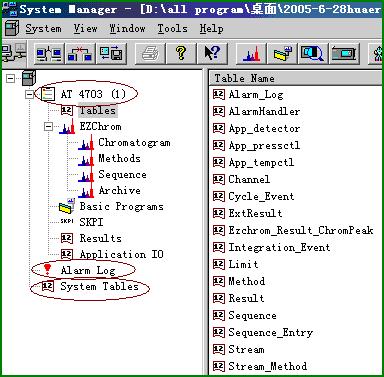Collapse the AT 4703 (1) tree node
The image size is (384, 377).
[x=29, y=95]
